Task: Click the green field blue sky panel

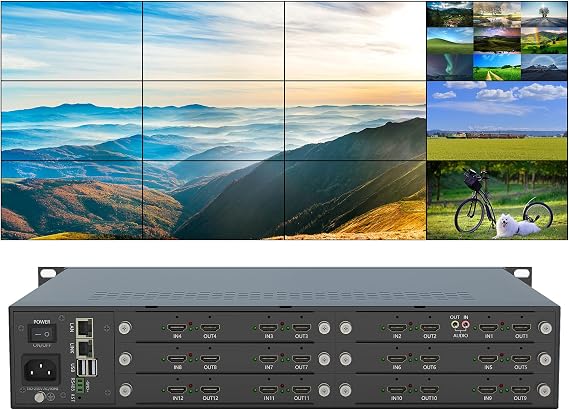Action: 497,120
